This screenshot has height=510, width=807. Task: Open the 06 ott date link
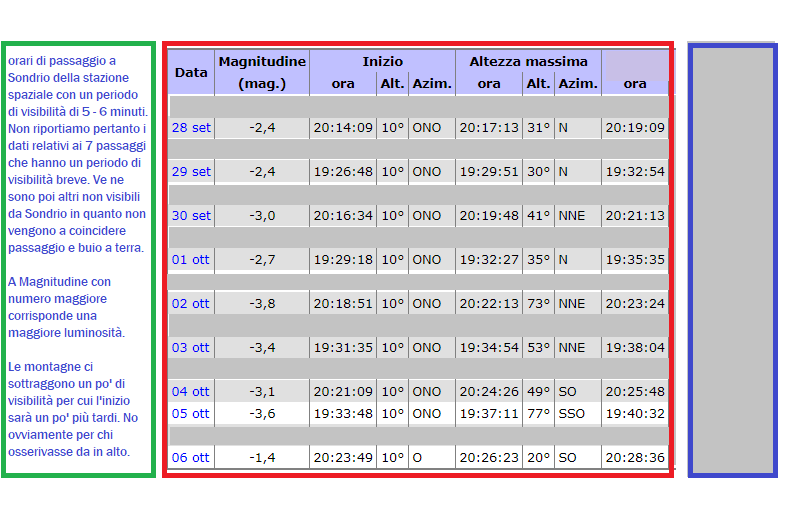tap(190, 458)
